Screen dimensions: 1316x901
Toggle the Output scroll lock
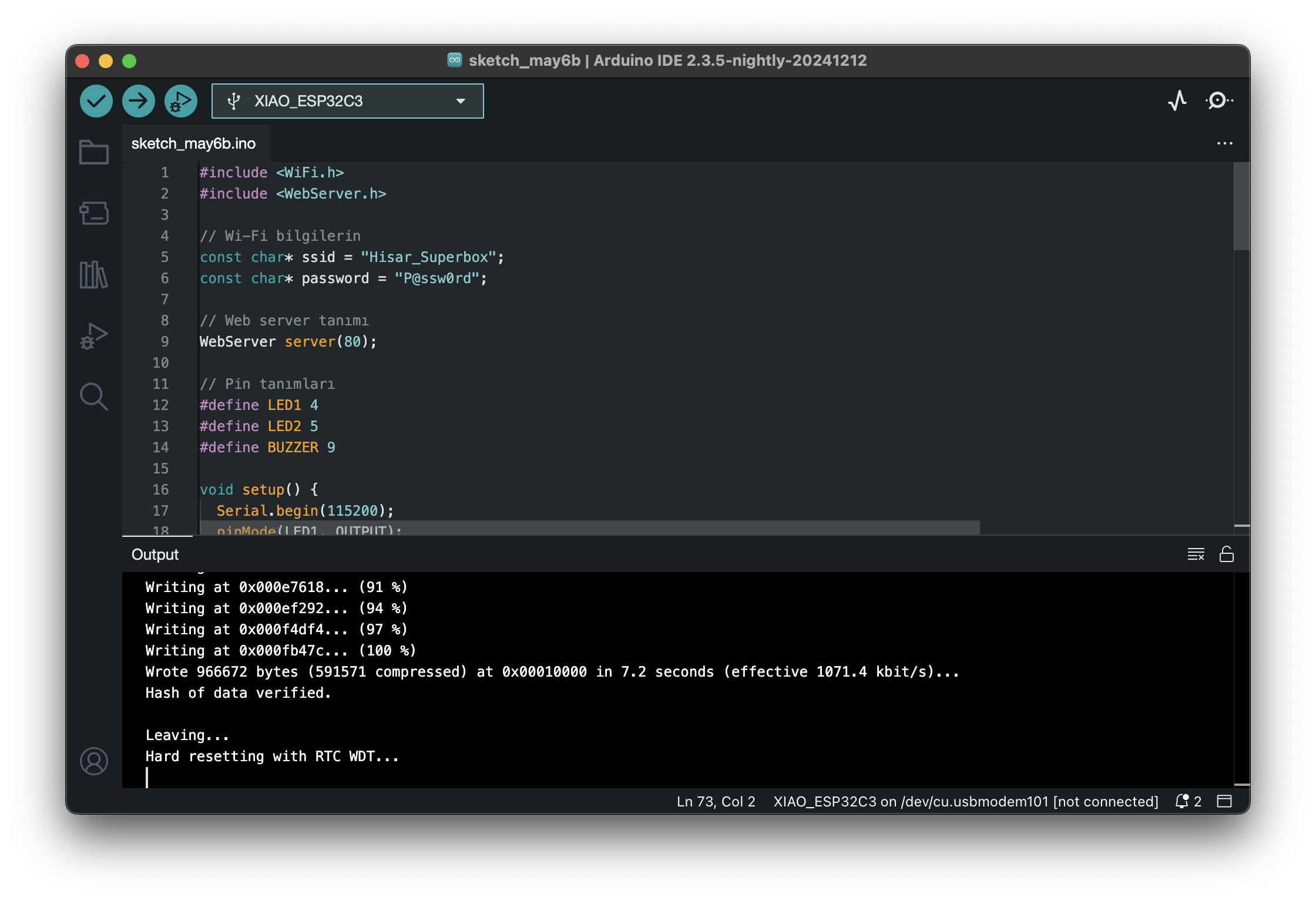coord(1227,554)
